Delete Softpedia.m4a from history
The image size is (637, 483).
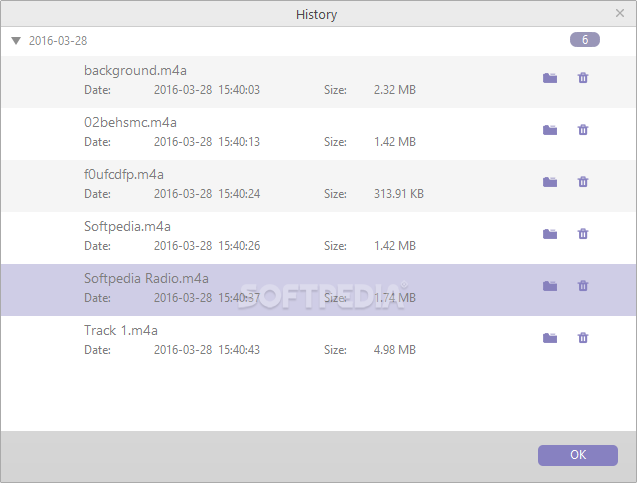(583, 234)
